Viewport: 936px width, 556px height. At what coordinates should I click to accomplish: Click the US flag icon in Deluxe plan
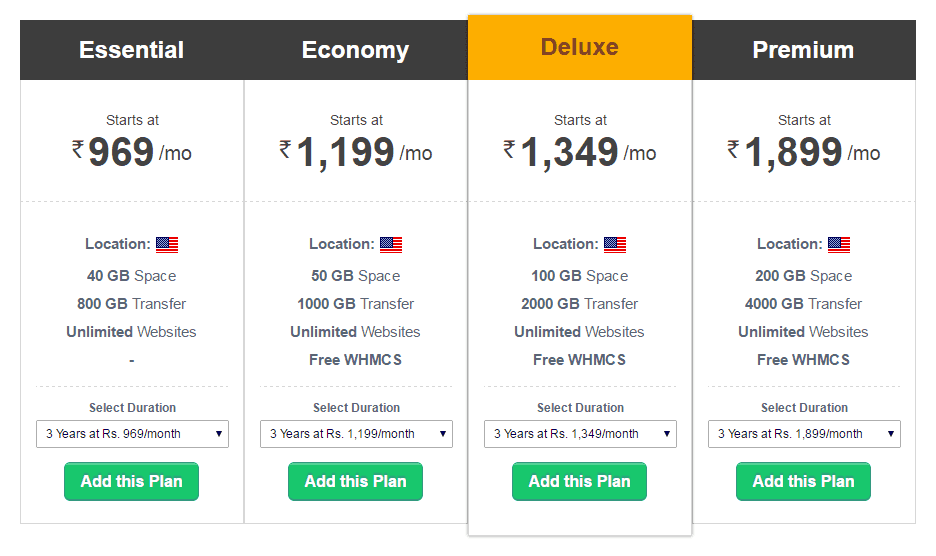coord(615,244)
